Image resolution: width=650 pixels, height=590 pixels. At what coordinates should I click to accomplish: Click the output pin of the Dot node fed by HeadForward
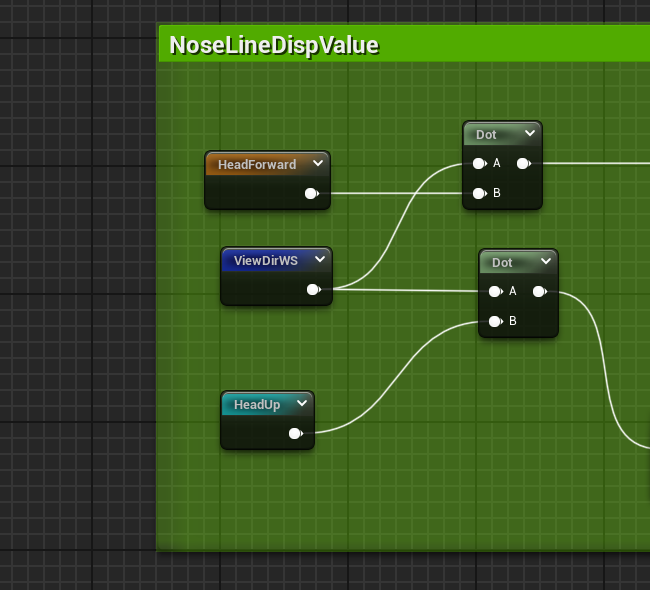pyautogui.click(x=523, y=163)
